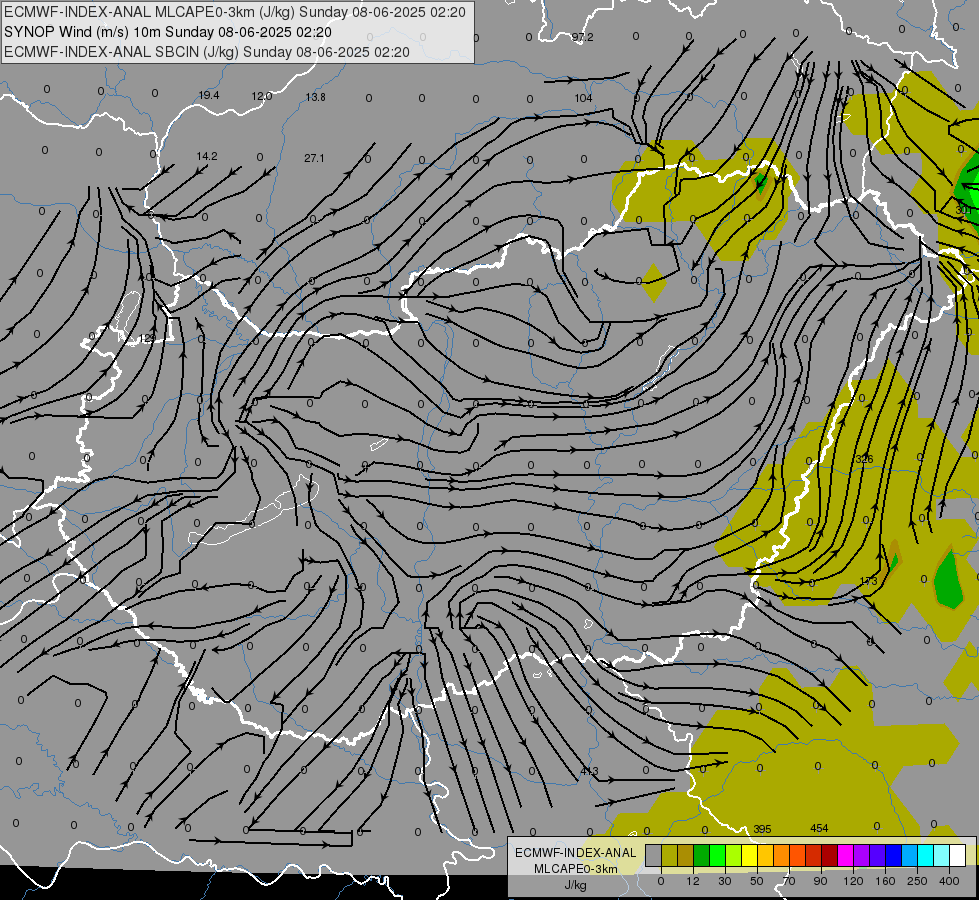The width and height of the screenshot is (979, 900).
Task: Click the map value 326
Action: (x=864, y=459)
